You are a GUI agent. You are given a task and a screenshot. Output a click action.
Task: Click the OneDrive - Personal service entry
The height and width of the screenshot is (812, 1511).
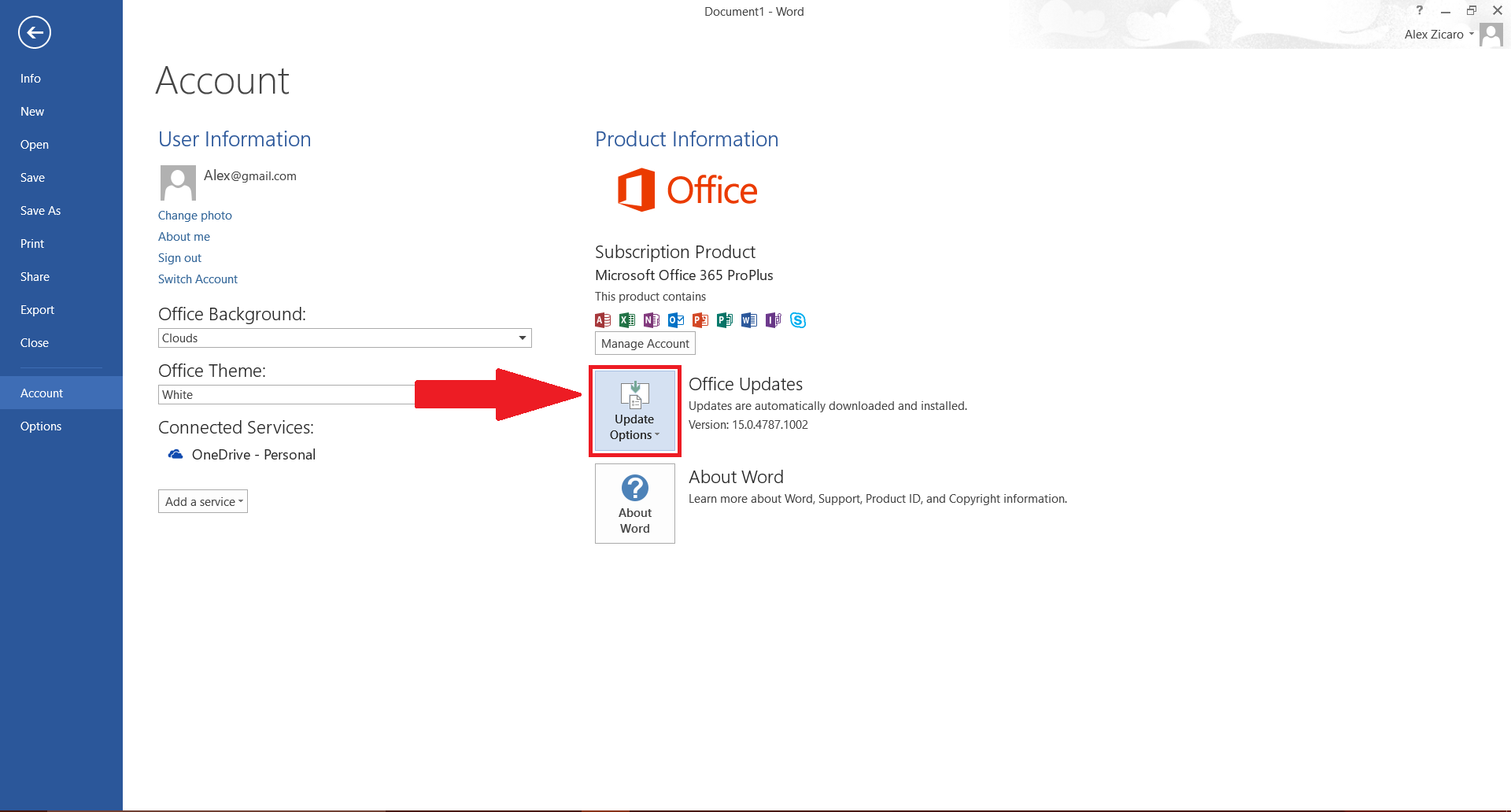point(242,455)
